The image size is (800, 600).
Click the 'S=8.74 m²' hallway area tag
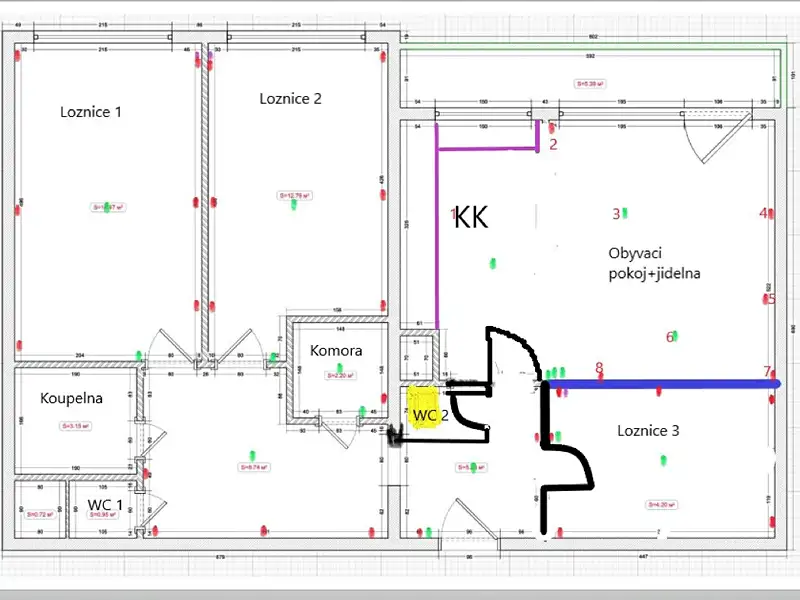click(254, 467)
